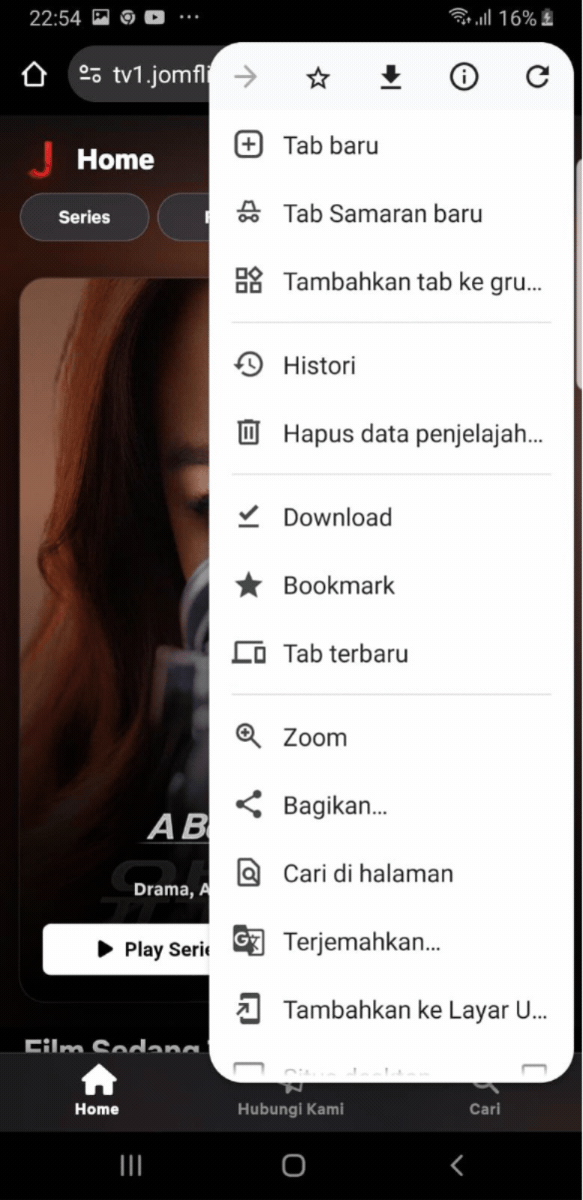Image resolution: width=583 pixels, height=1200 pixels.
Task: Open Tab baru menu entry
Action: (x=392, y=145)
